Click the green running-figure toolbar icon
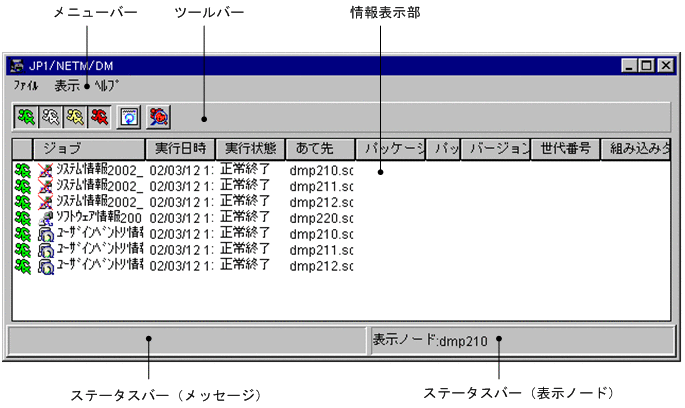The width and height of the screenshot is (685, 408). (26, 117)
